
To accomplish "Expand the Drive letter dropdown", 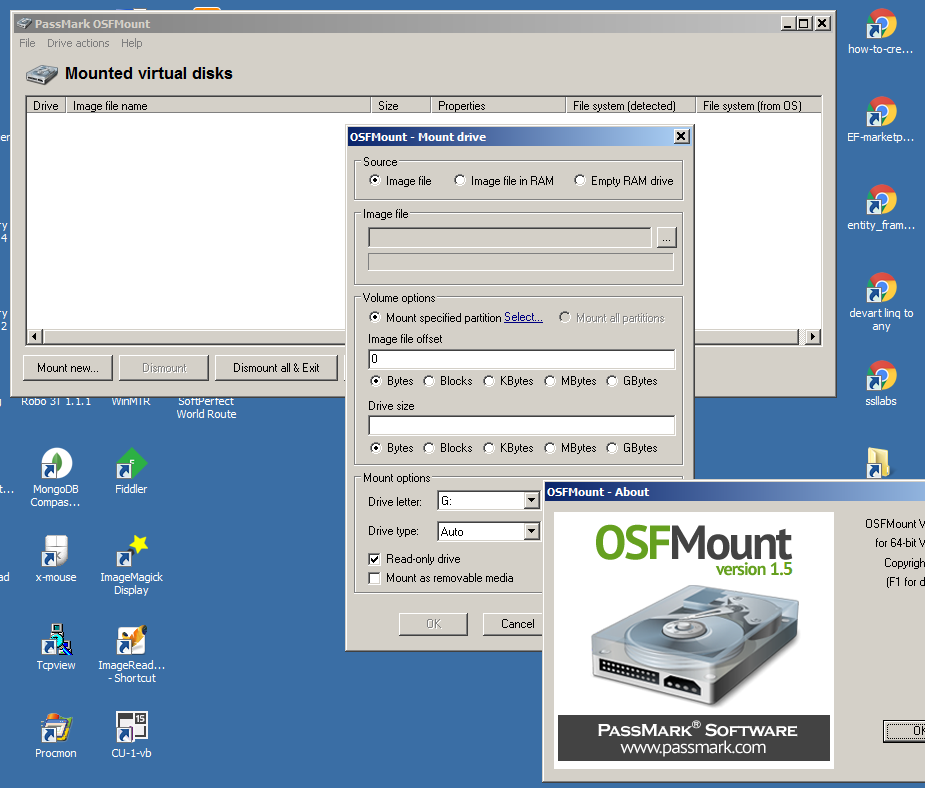I will pyautogui.click(x=532, y=501).
